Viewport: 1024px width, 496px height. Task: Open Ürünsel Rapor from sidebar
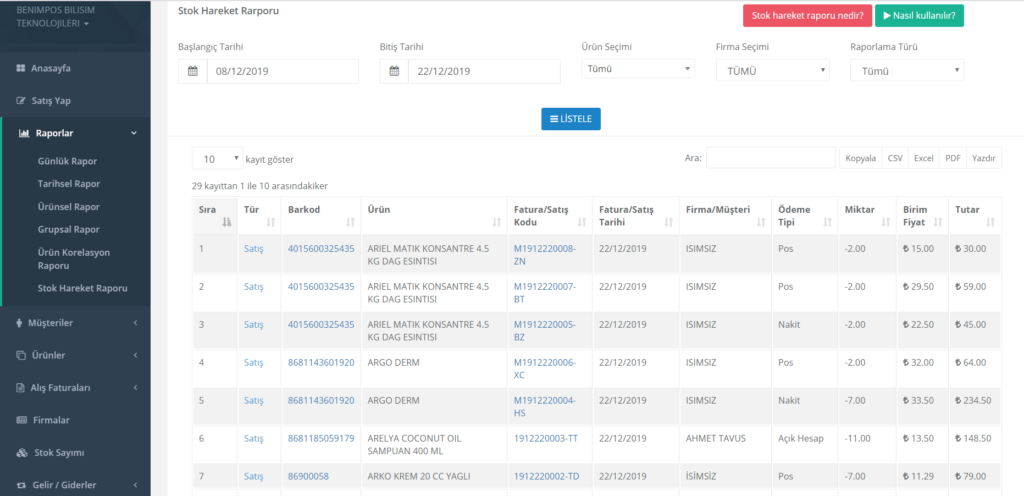click(69, 207)
